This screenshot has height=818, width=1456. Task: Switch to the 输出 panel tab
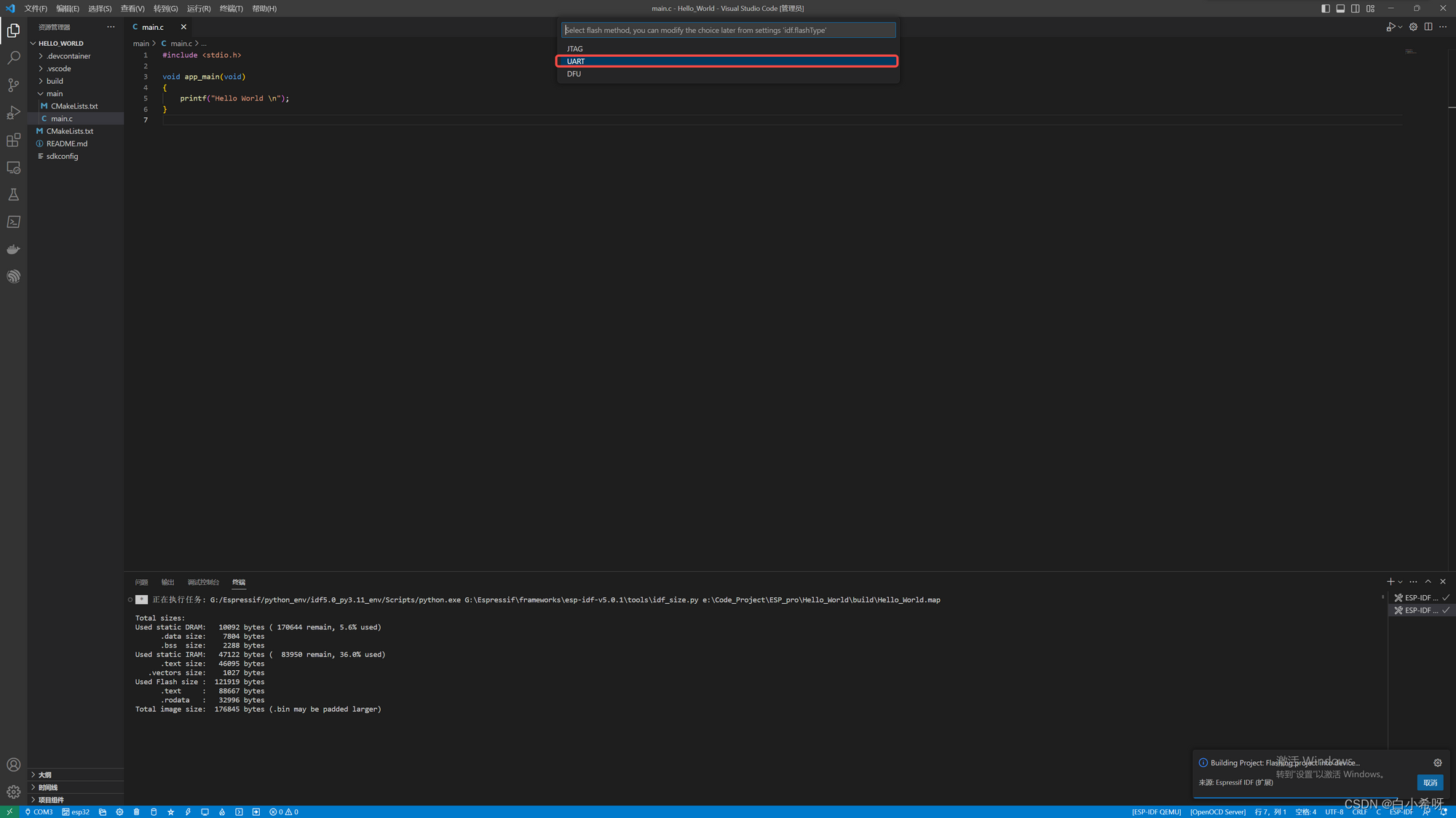[x=167, y=582]
